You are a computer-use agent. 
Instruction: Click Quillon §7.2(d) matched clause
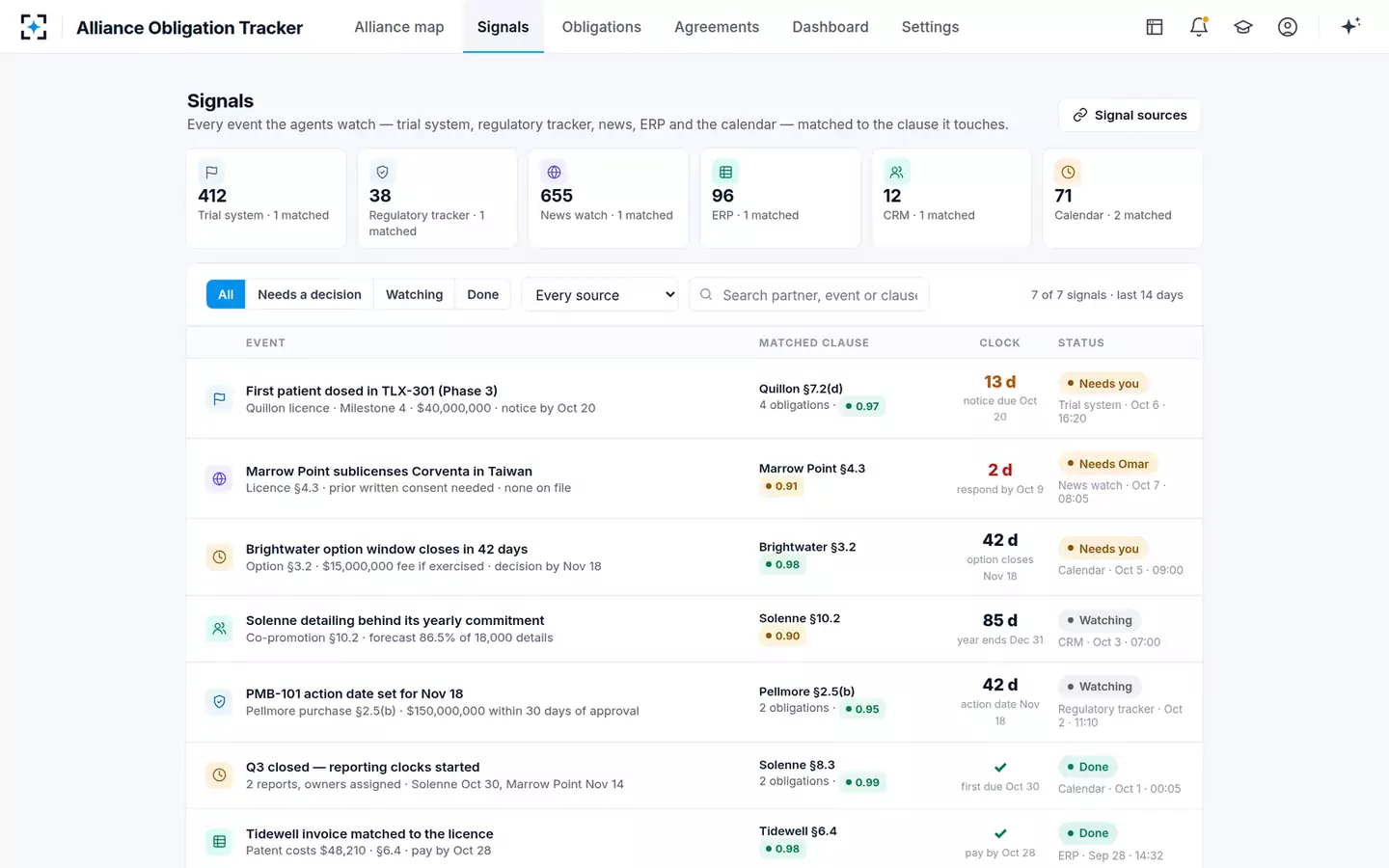point(801,389)
